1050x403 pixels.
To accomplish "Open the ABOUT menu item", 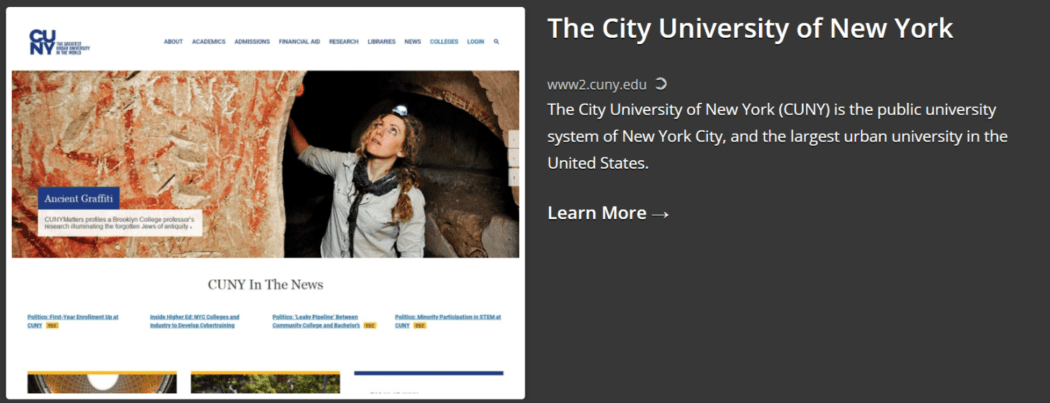I will click(173, 42).
